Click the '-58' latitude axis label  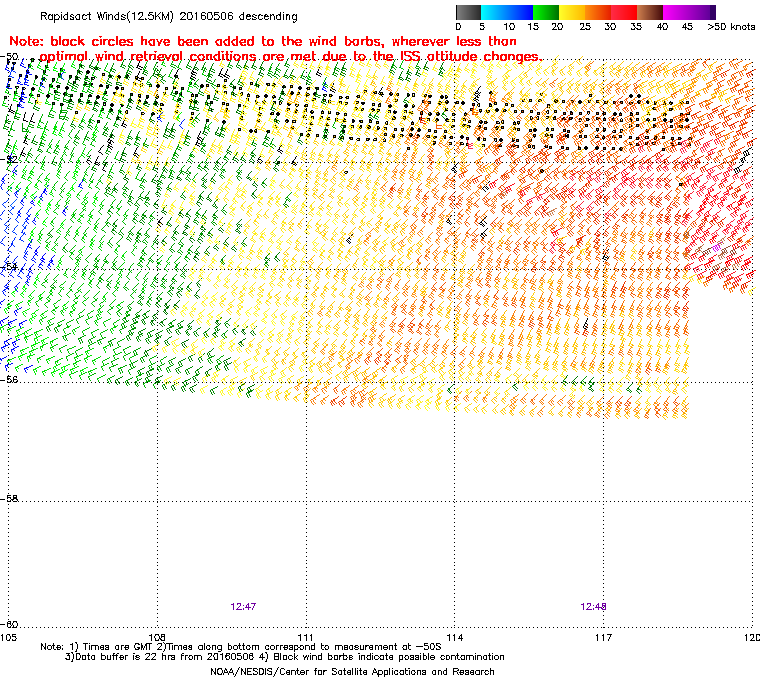[x=10, y=498]
